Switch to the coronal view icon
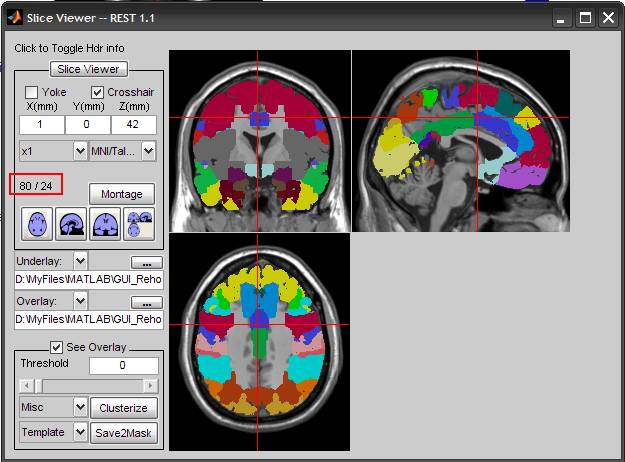 point(105,224)
